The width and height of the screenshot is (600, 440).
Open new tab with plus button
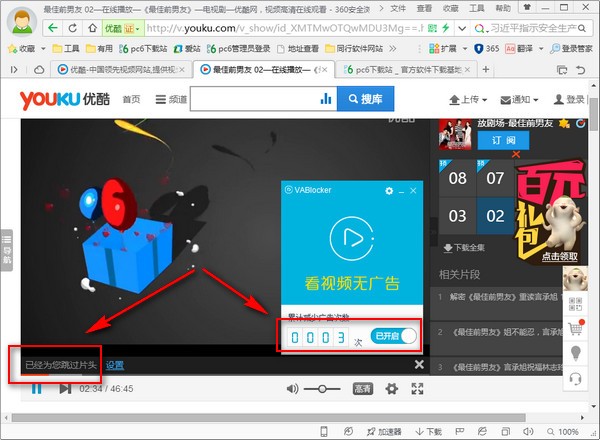tap(486, 69)
